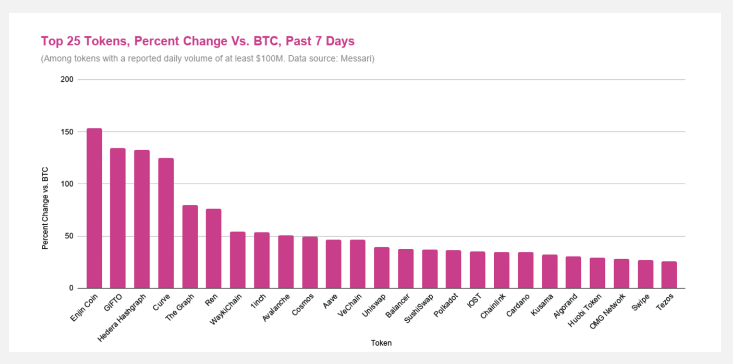Click the Token x-axis title

click(381, 343)
